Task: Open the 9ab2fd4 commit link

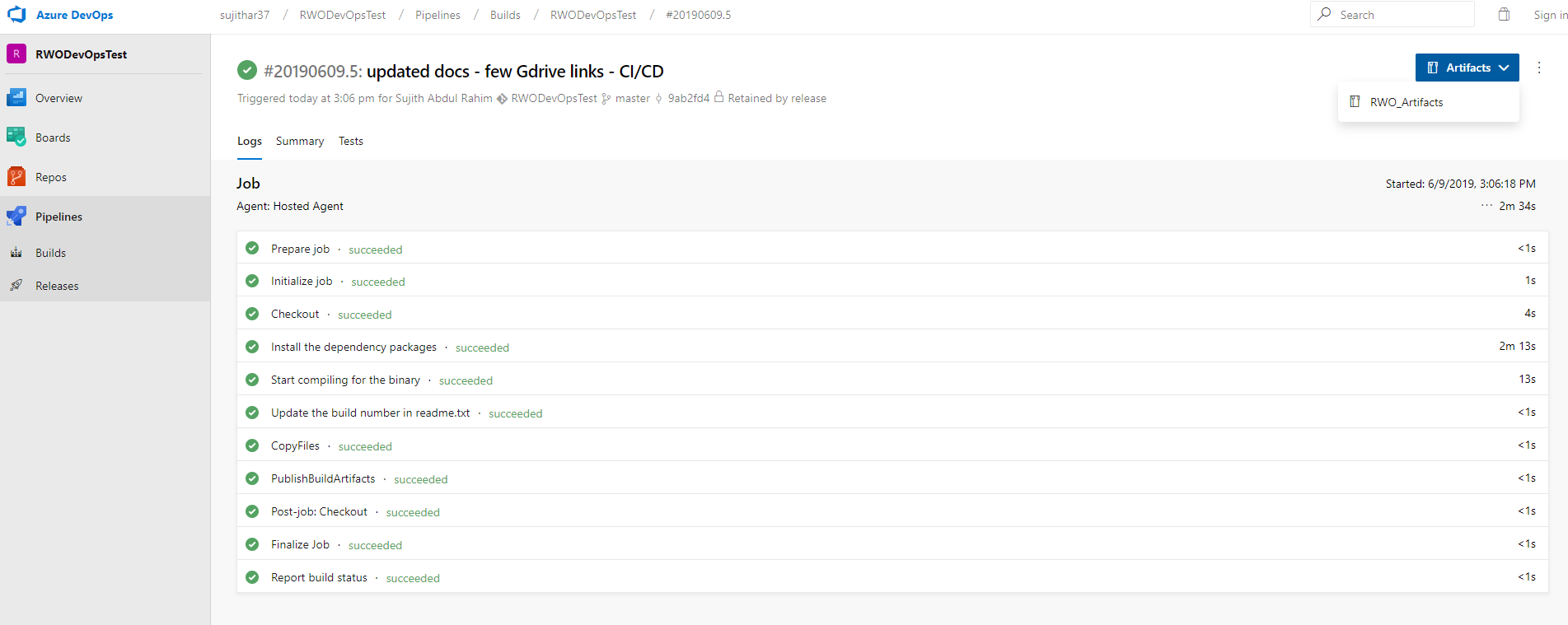Action: click(689, 98)
